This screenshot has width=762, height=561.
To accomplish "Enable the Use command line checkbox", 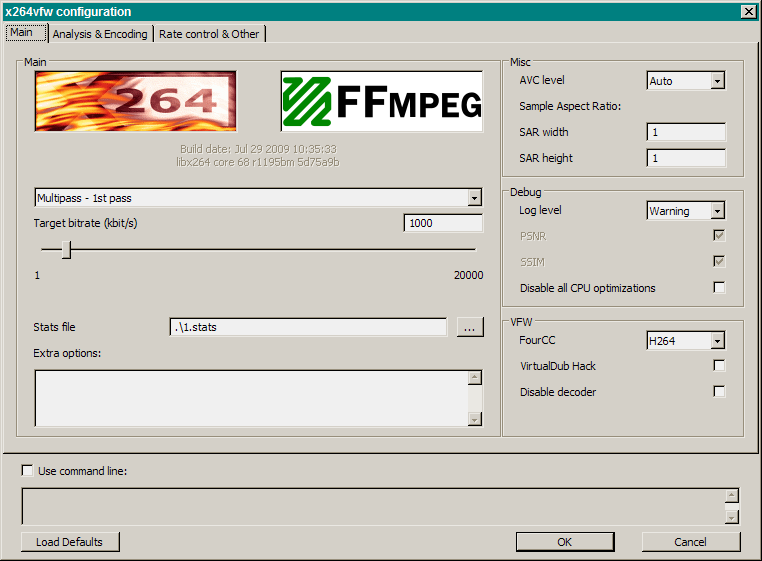I will [27, 471].
